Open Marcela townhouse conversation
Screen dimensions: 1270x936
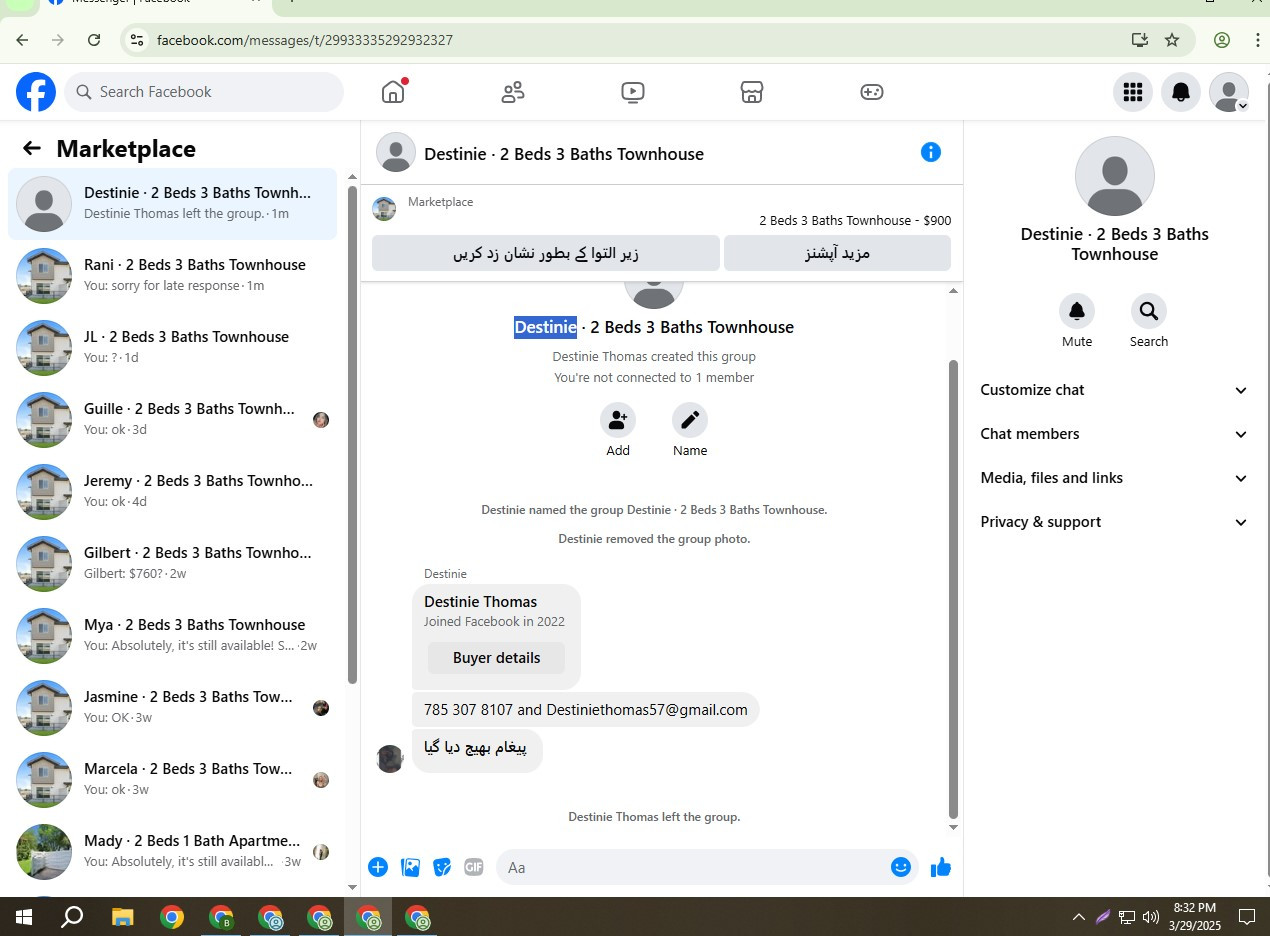pos(173,779)
